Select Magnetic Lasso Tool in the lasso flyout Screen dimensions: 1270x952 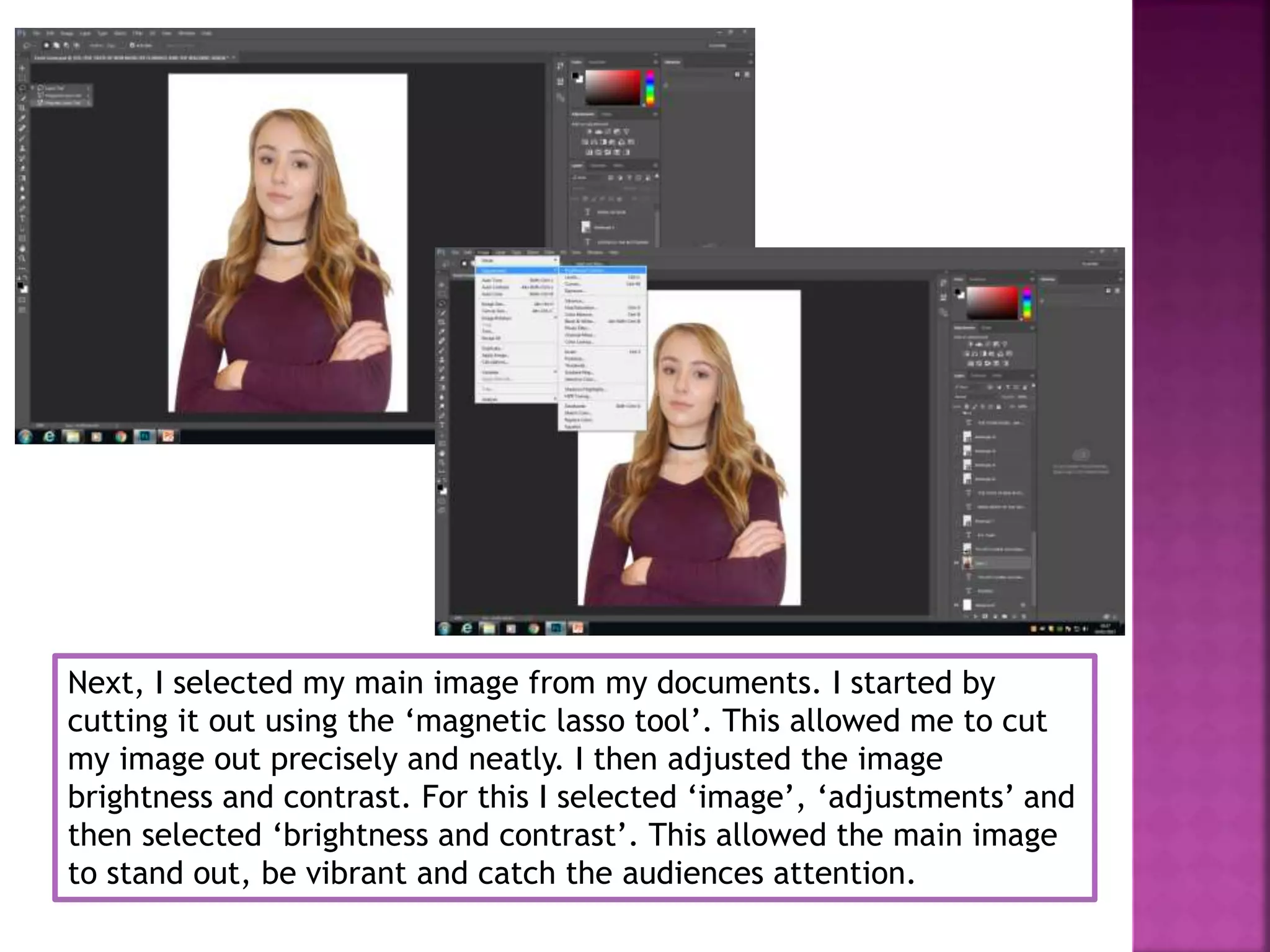61,104
